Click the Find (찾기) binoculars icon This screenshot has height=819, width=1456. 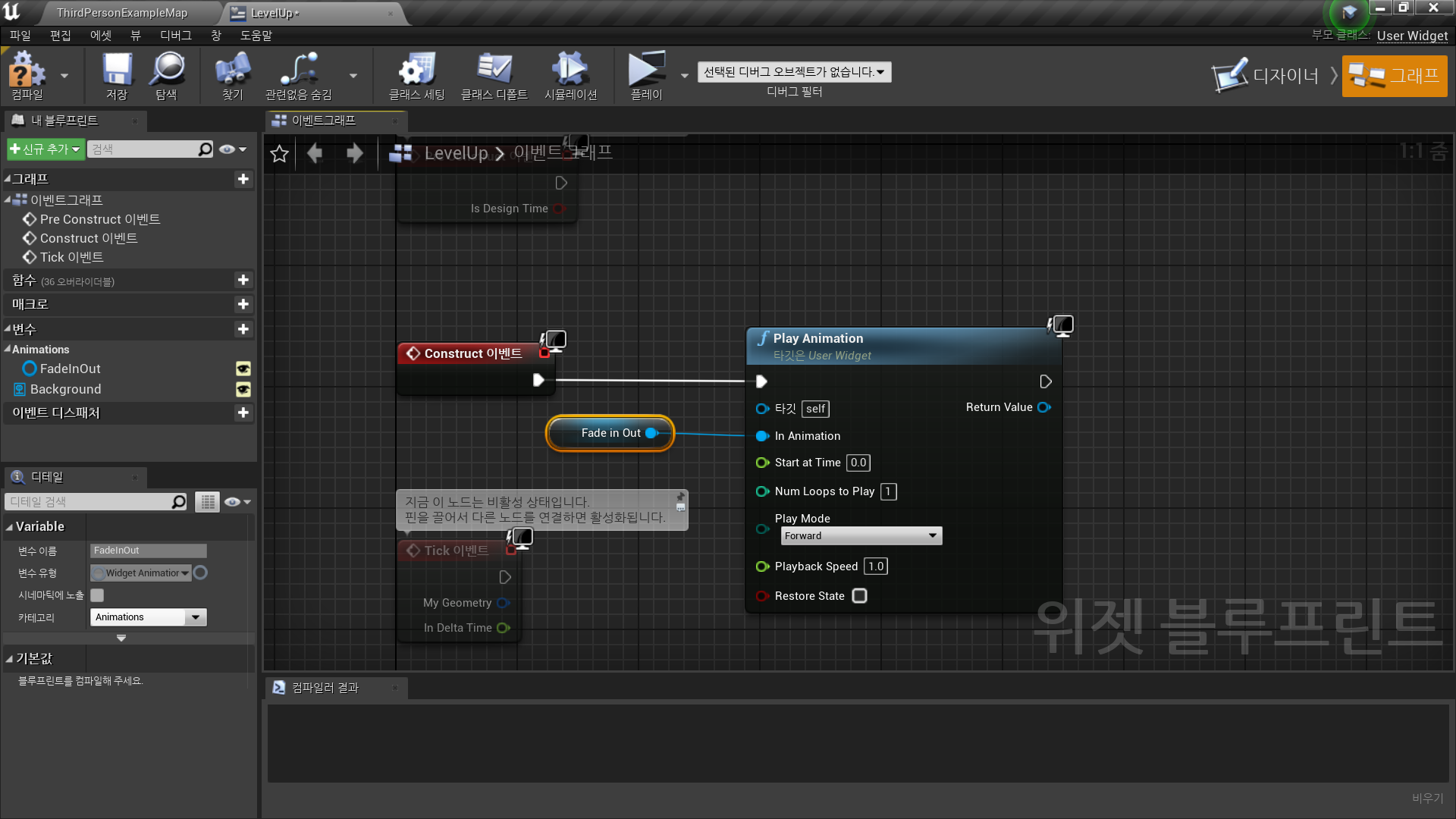pyautogui.click(x=232, y=71)
